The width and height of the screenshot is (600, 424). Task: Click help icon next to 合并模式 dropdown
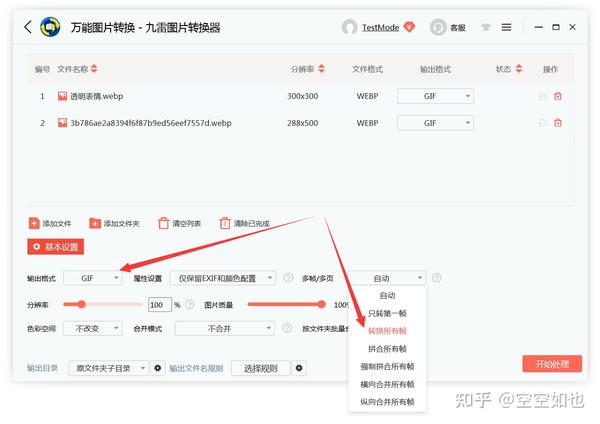[x=287, y=328]
